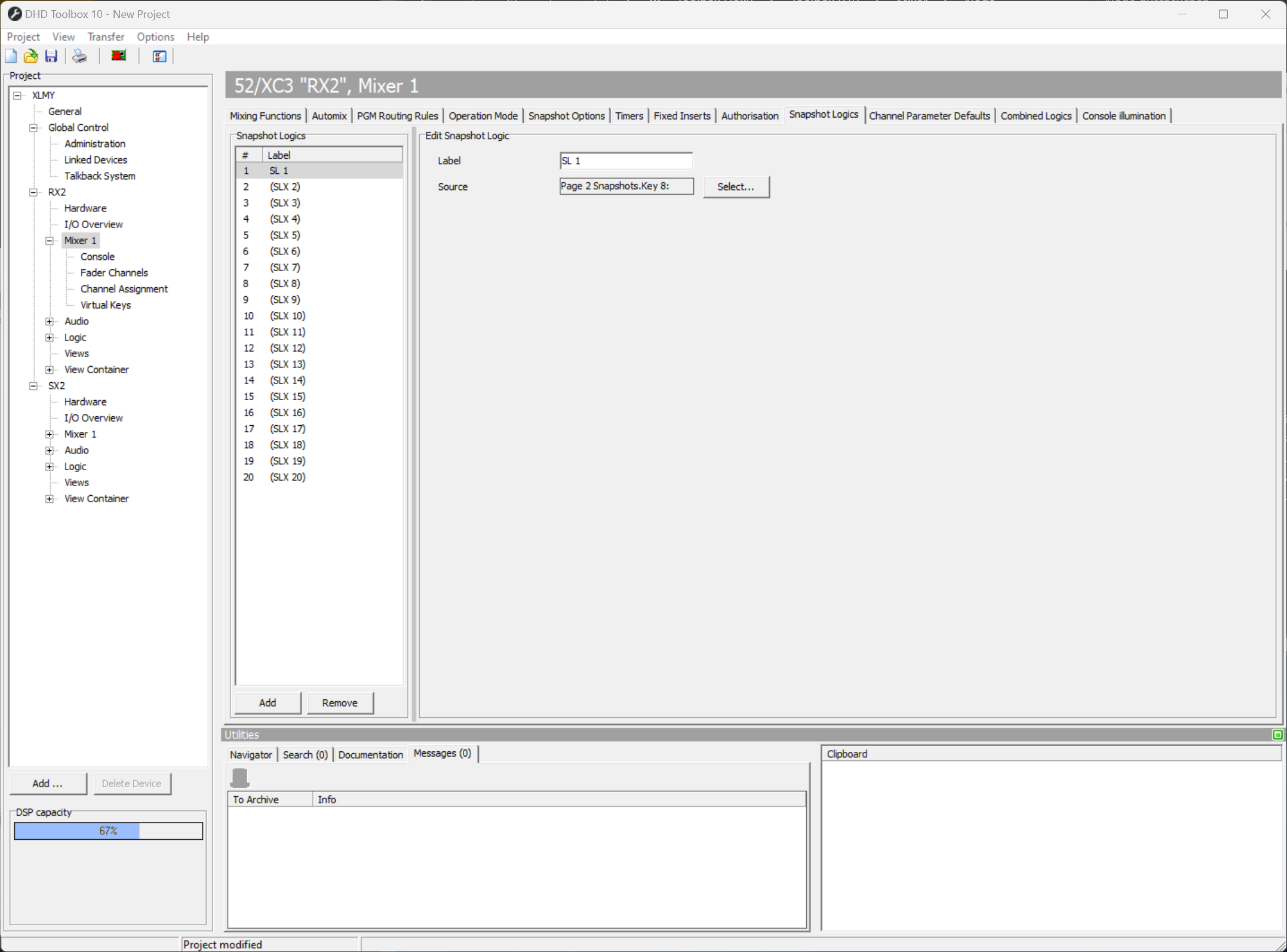Save the project using disk icon
This screenshot has width=1287, height=952.
(51, 56)
